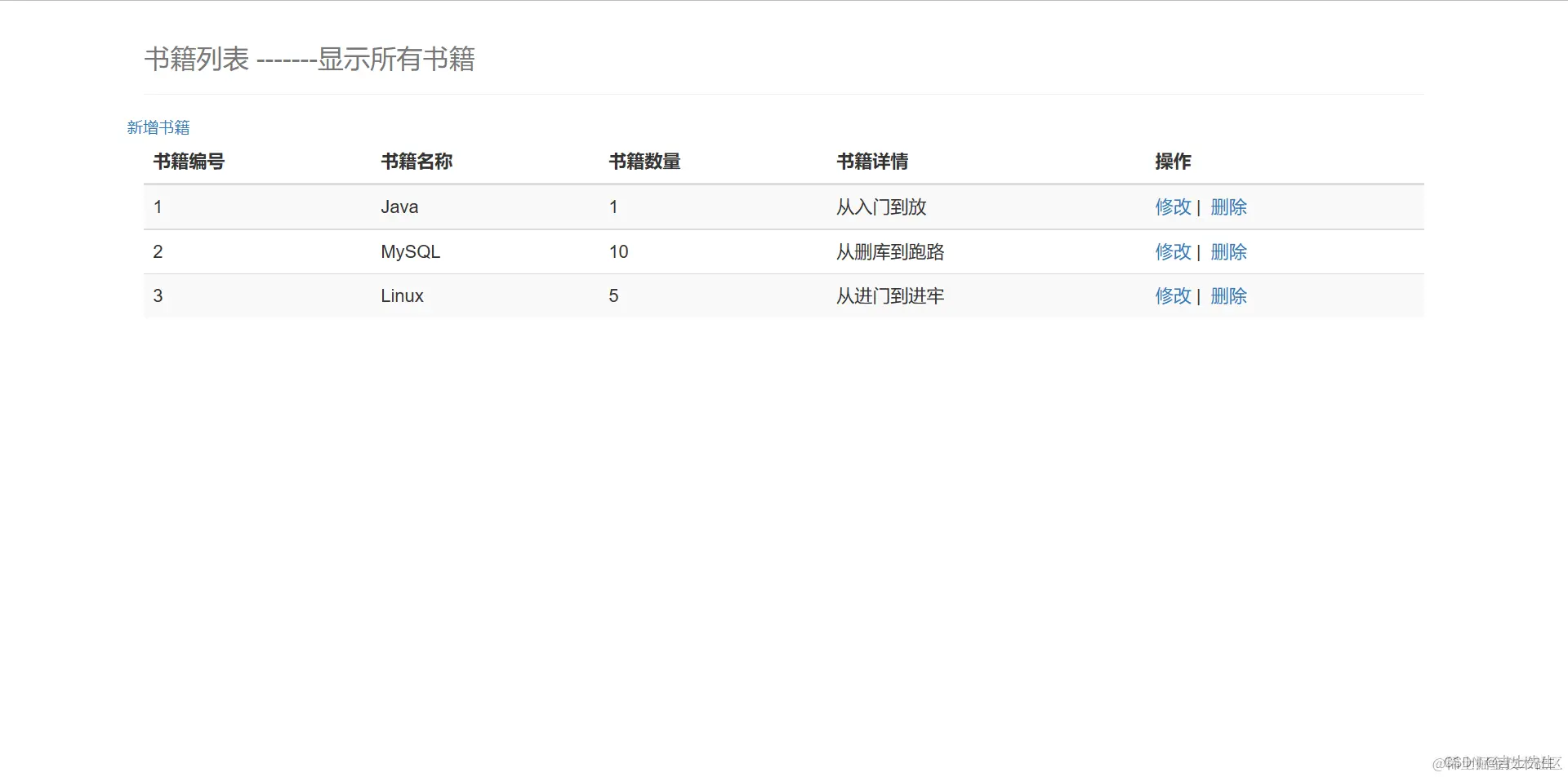The width and height of the screenshot is (1568, 777).
Task: Select the 从进门到进牢 detail cell
Action: point(890,296)
